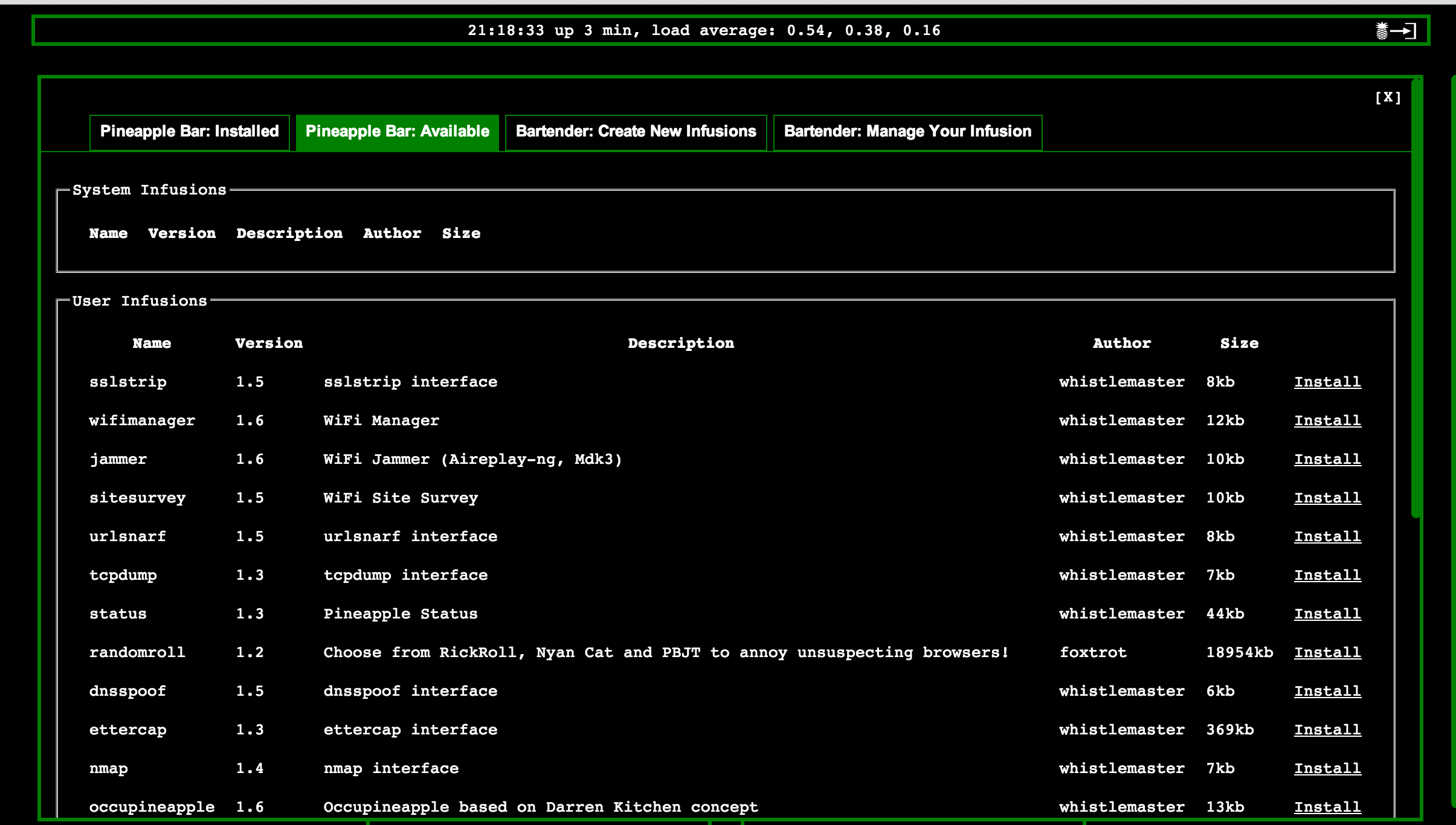Open Bartender: Manage Your Infusion tab

point(907,132)
